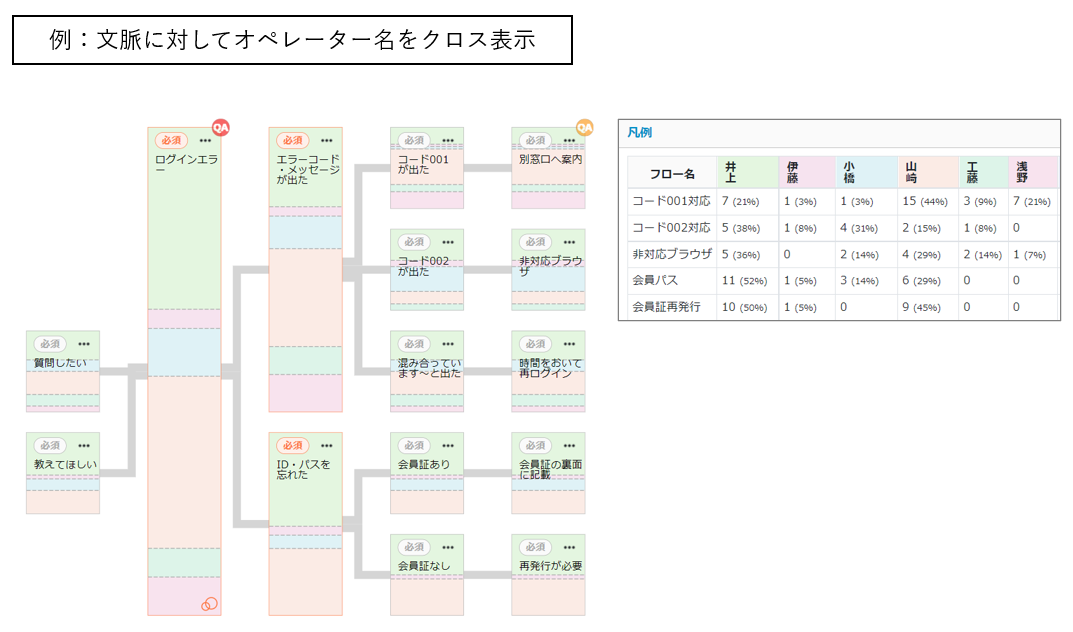Image resolution: width=1073 pixels, height=632 pixels.
Task: Select the 時間をおいて再ログイン node title
Action: (550, 368)
